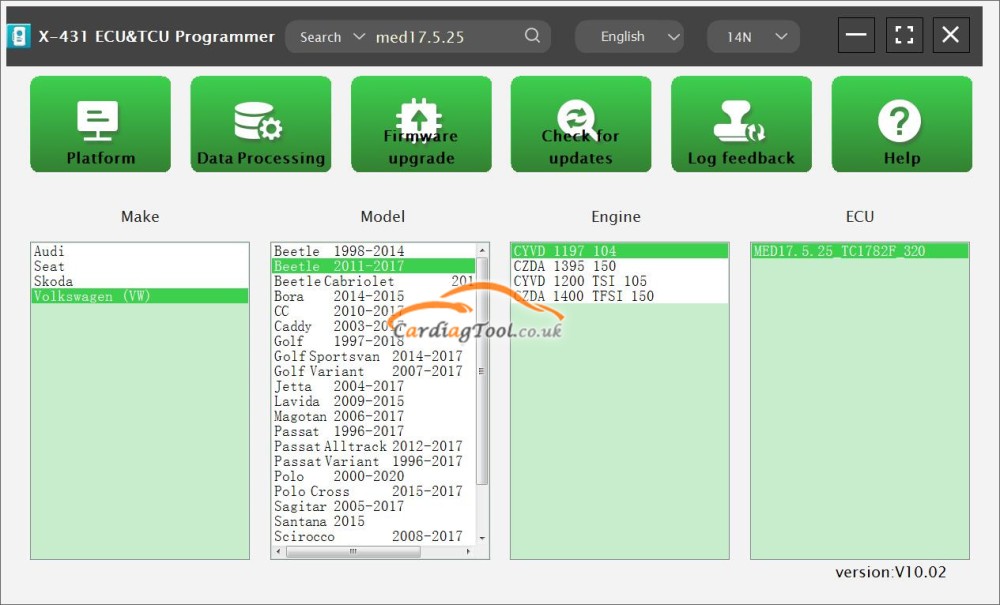The image size is (1000, 605).
Task: Click Model list scroll left arrow
Action: 278,551
